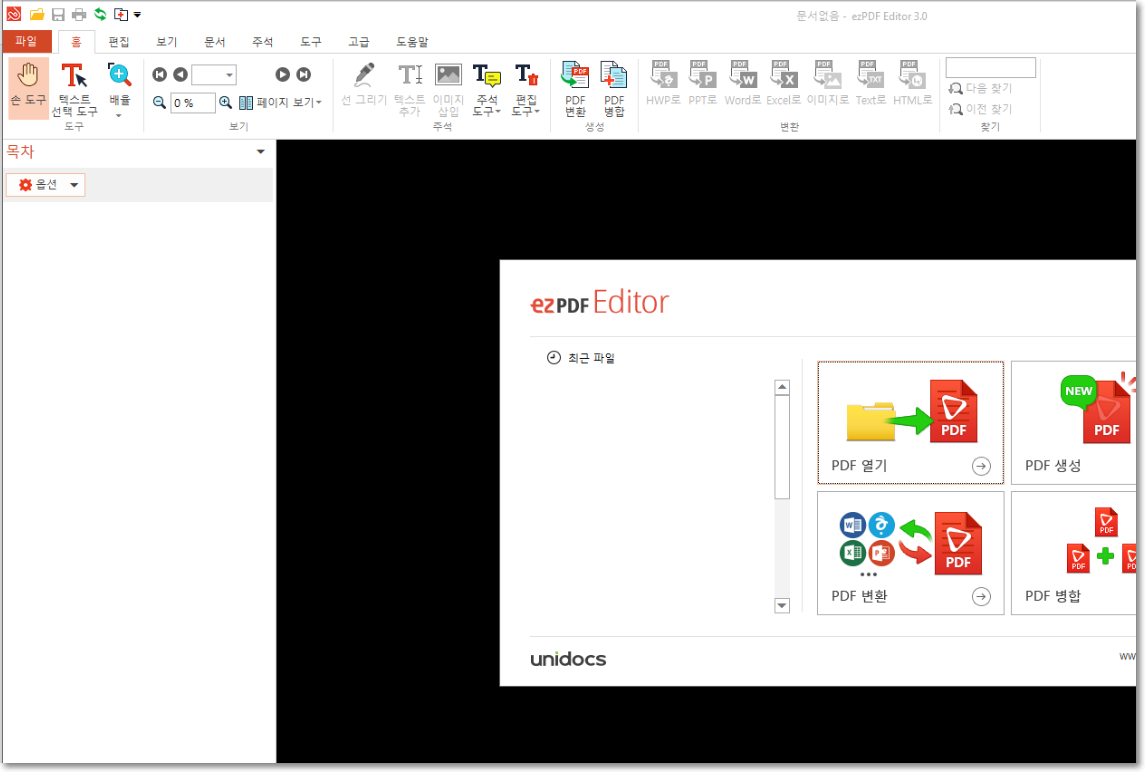This screenshot has width=1145, height=772.
Task: Click the PDF Open (PDF 열기) card
Action: (911, 422)
